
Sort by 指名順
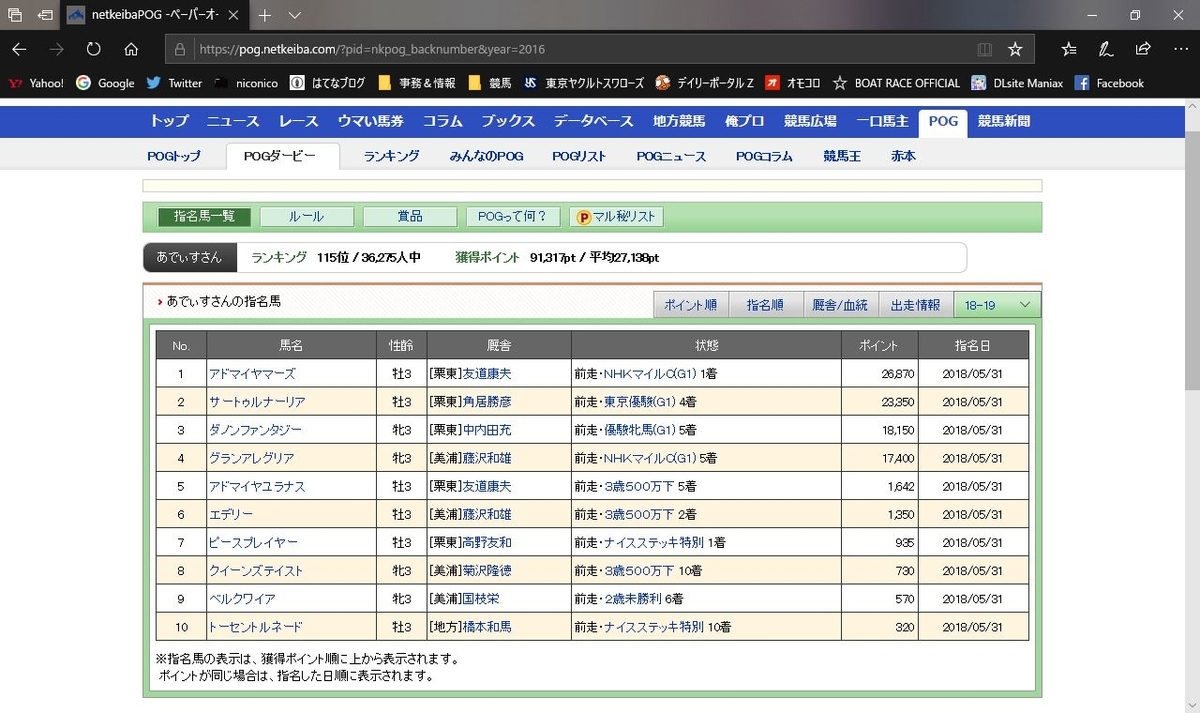[x=765, y=305]
